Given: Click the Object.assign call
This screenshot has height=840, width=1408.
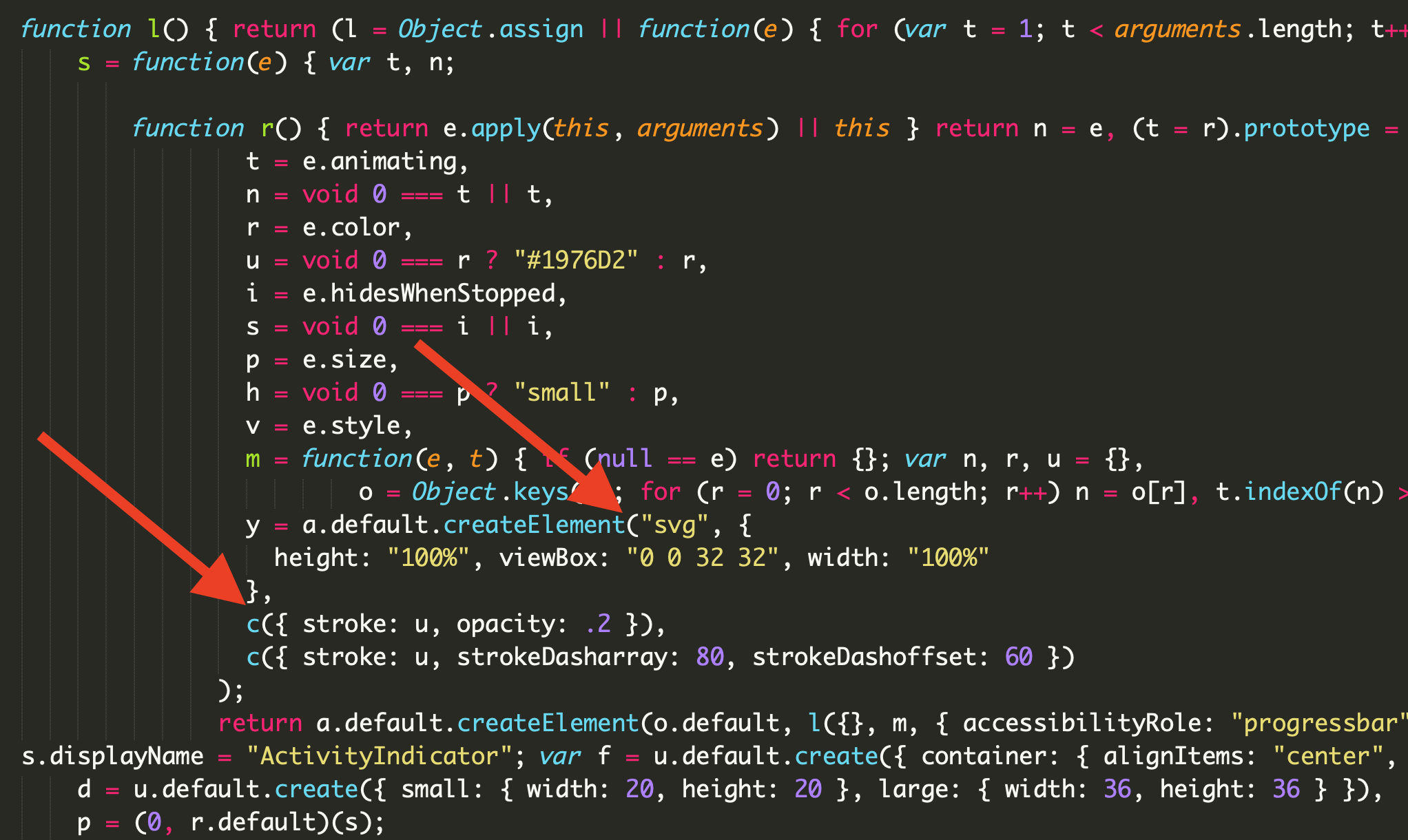Looking at the screenshot, I should [x=490, y=30].
